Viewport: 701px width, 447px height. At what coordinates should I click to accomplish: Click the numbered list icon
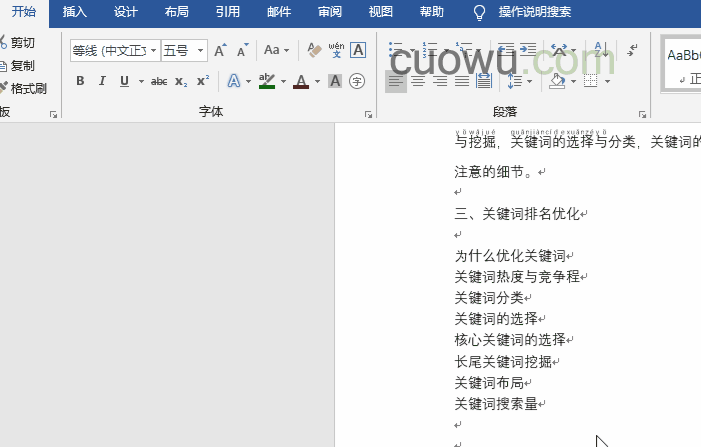[430, 50]
